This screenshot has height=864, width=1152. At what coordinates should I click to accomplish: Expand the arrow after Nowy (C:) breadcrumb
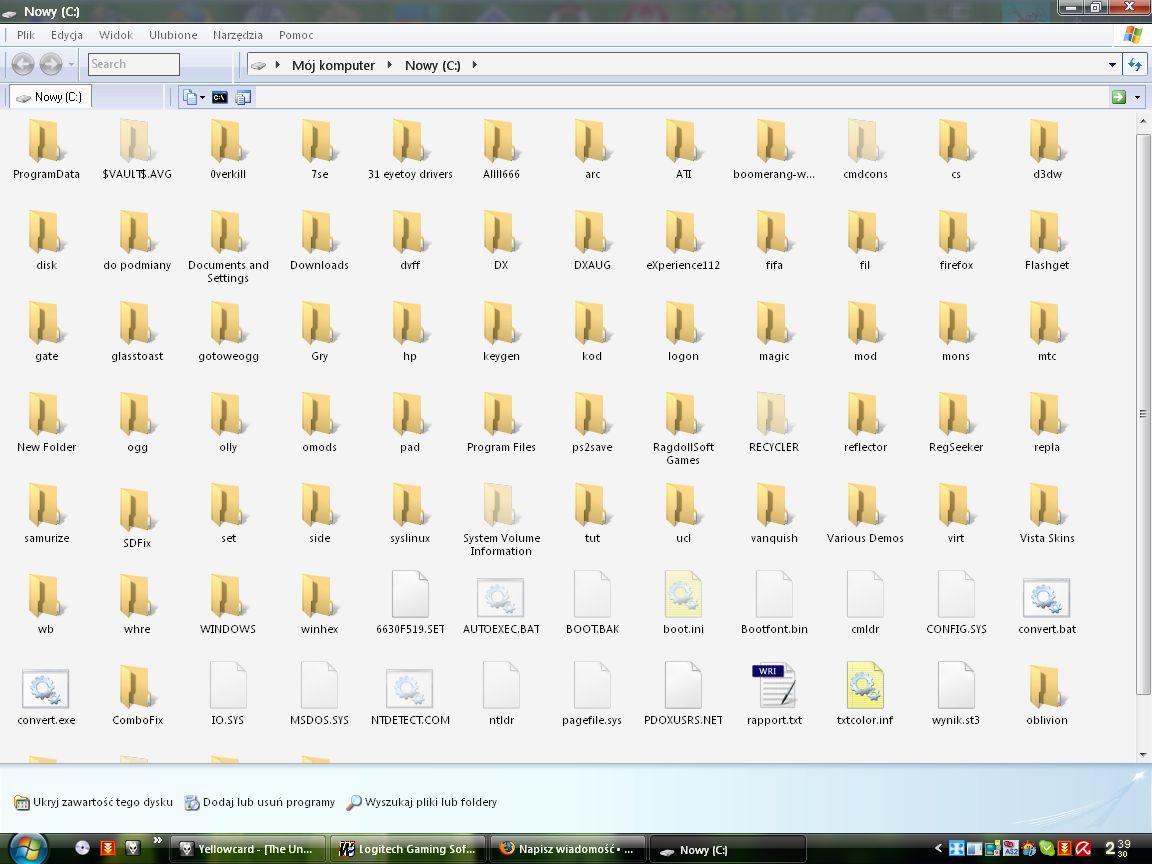[x=475, y=65]
